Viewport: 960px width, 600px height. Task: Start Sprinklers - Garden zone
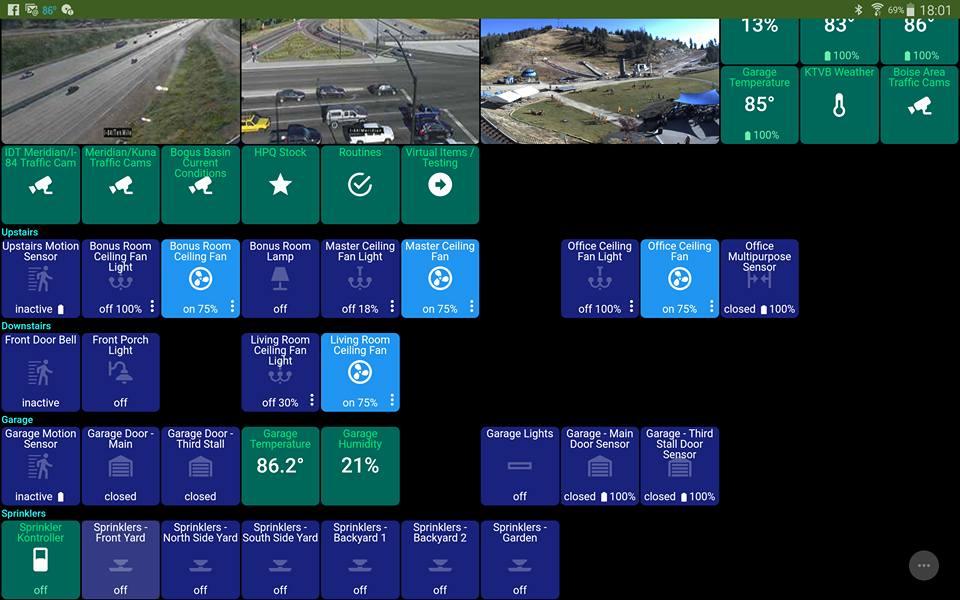tap(520, 560)
